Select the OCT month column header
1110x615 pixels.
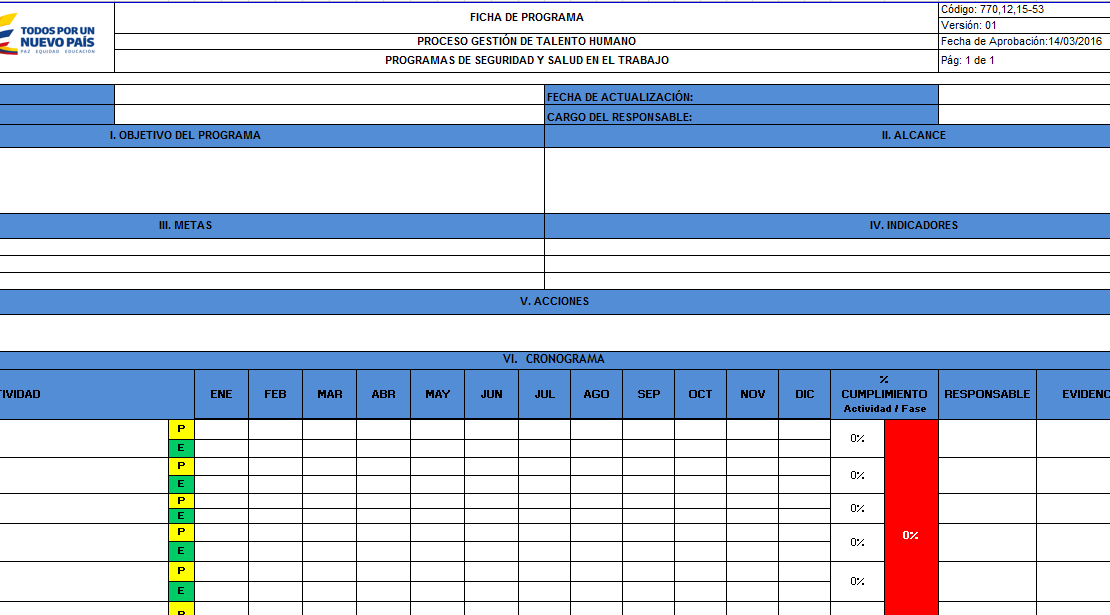coord(701,394)
